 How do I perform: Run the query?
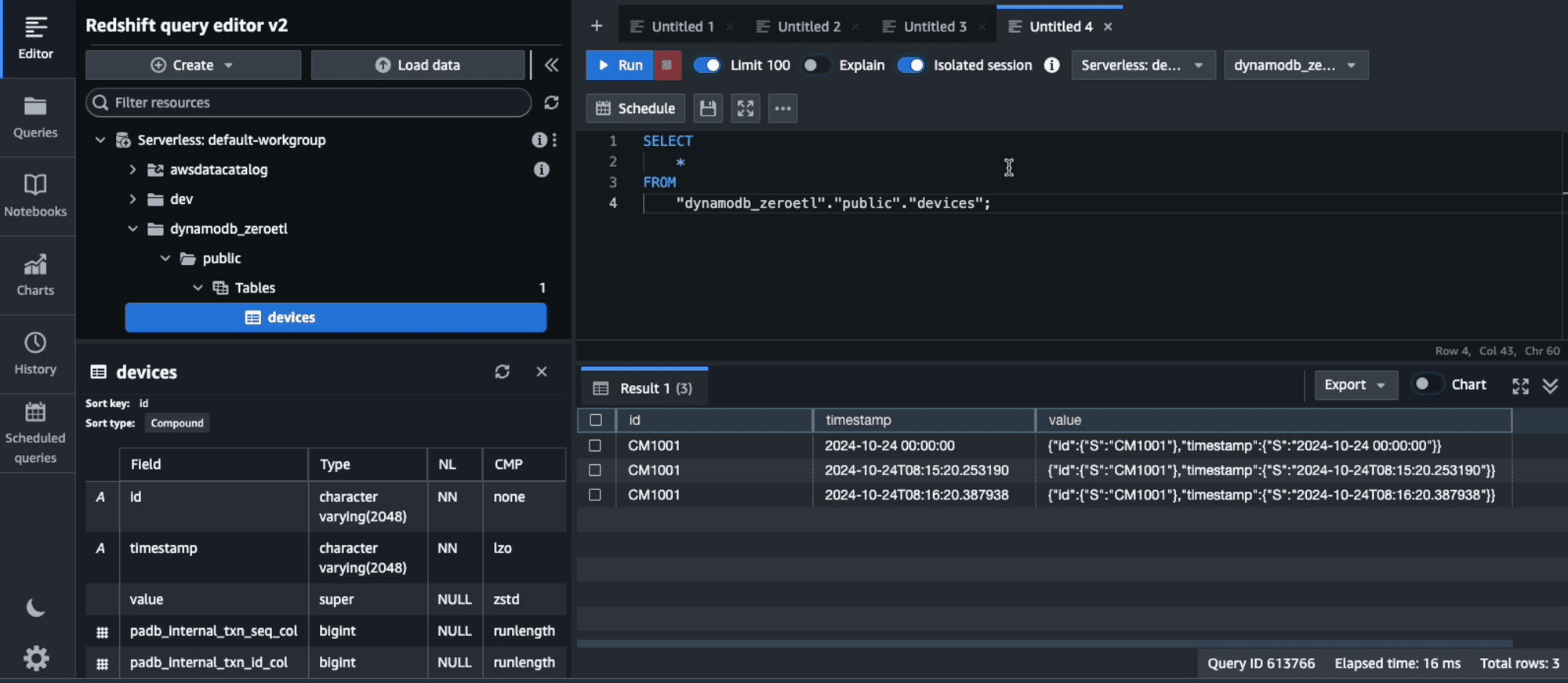(x=619, y=65)
